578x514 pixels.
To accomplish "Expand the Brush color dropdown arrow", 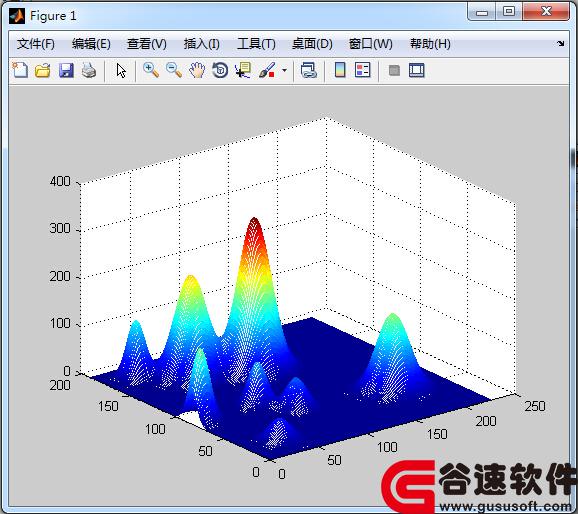I will tap(284, 70).
